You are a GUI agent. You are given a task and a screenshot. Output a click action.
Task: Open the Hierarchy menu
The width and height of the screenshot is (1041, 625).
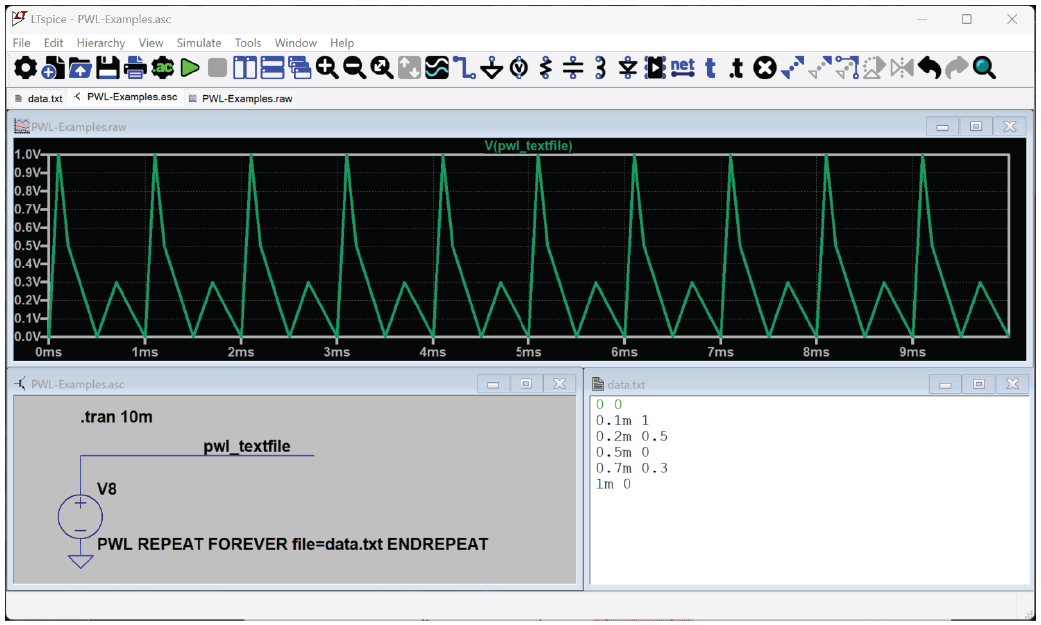tap(100, 43)
